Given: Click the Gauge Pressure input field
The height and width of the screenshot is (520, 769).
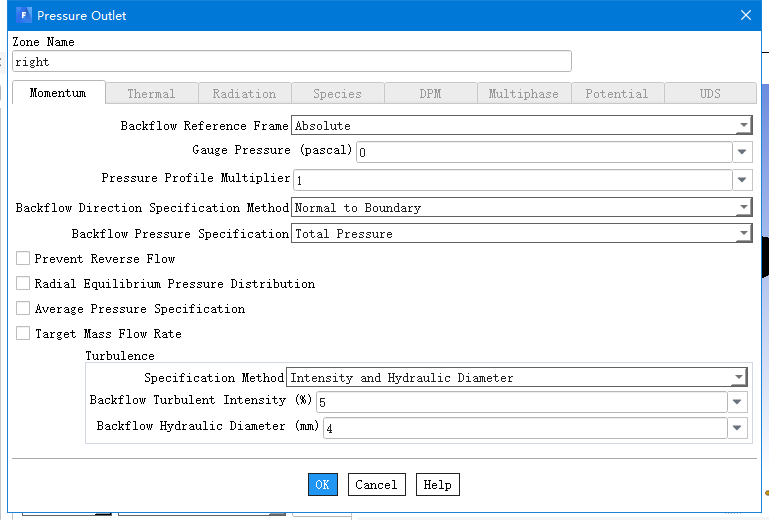Looking at the screenshot, I should click(544, 152).
